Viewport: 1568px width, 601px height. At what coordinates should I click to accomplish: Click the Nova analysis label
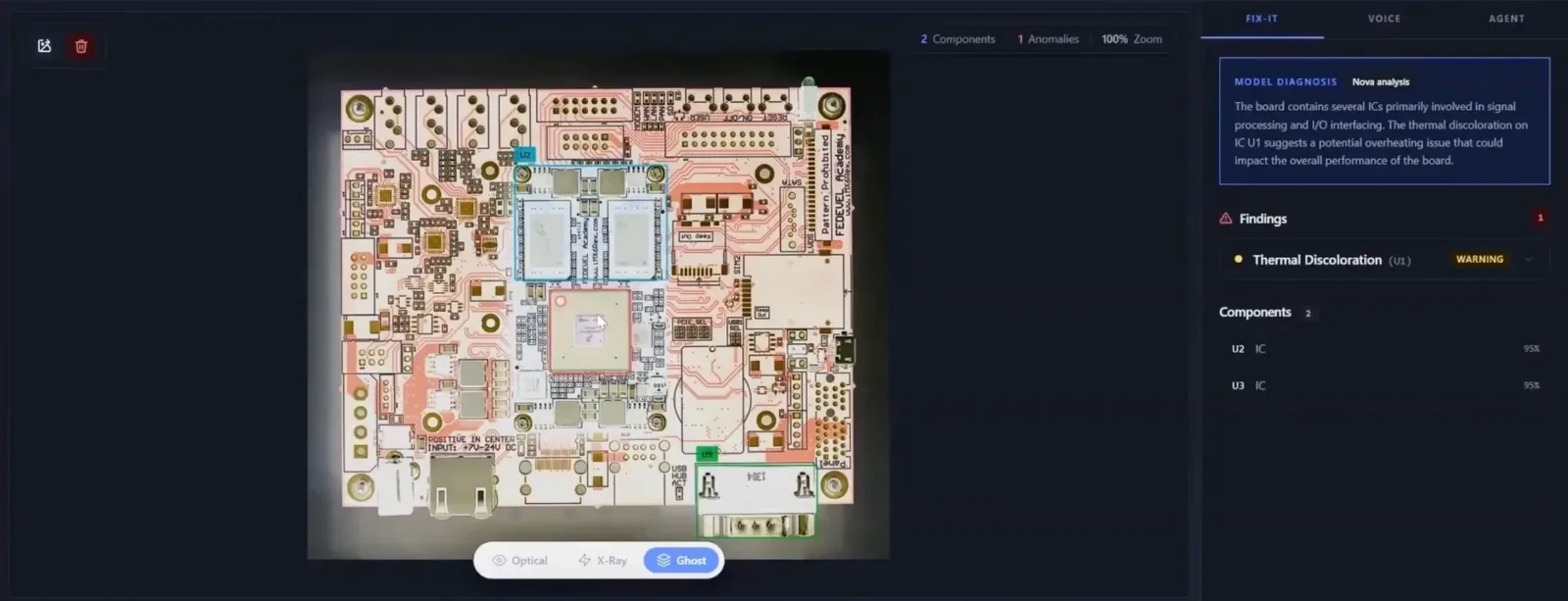[x=1381, y=82]
